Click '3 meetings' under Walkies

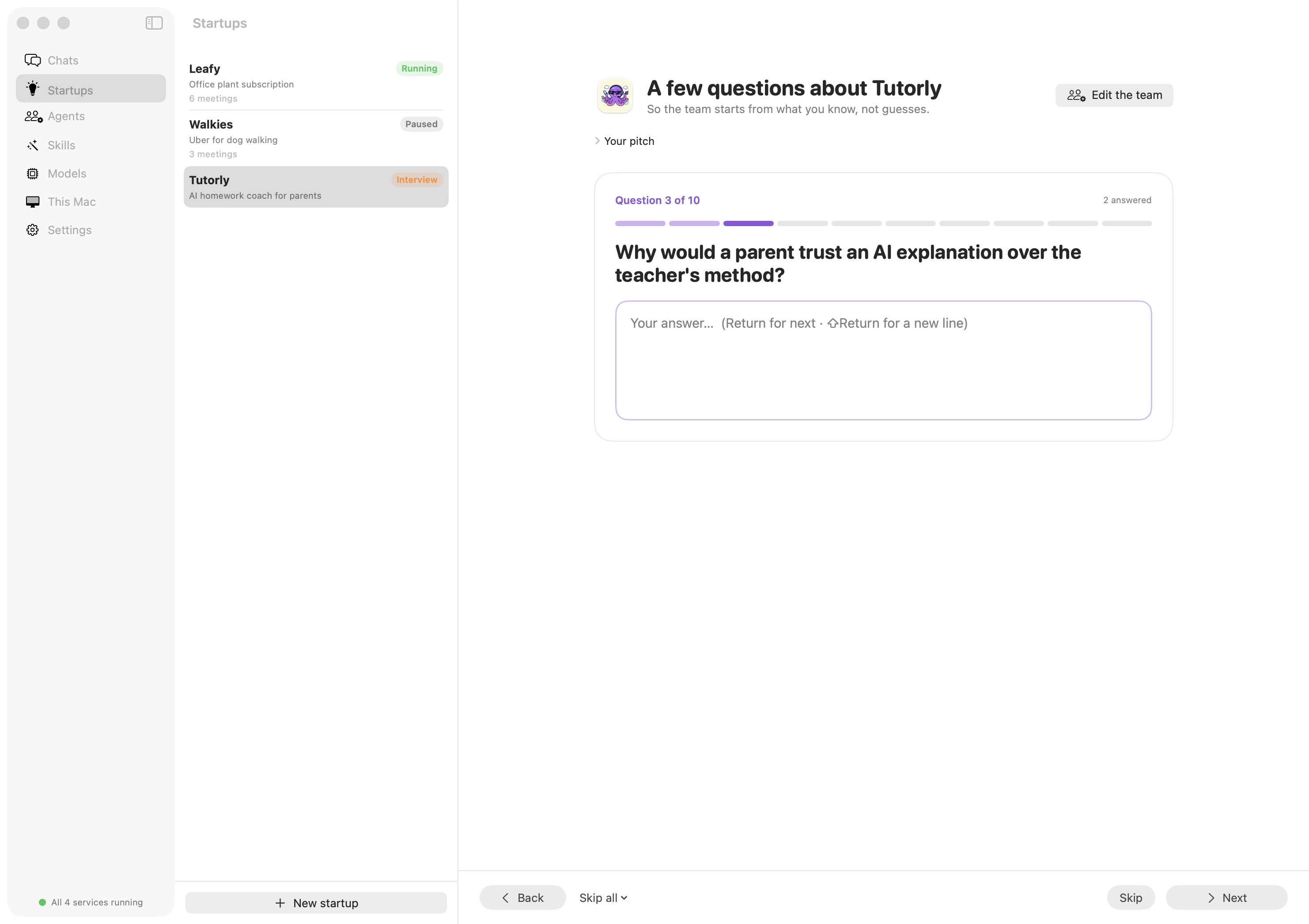point(213,154)
